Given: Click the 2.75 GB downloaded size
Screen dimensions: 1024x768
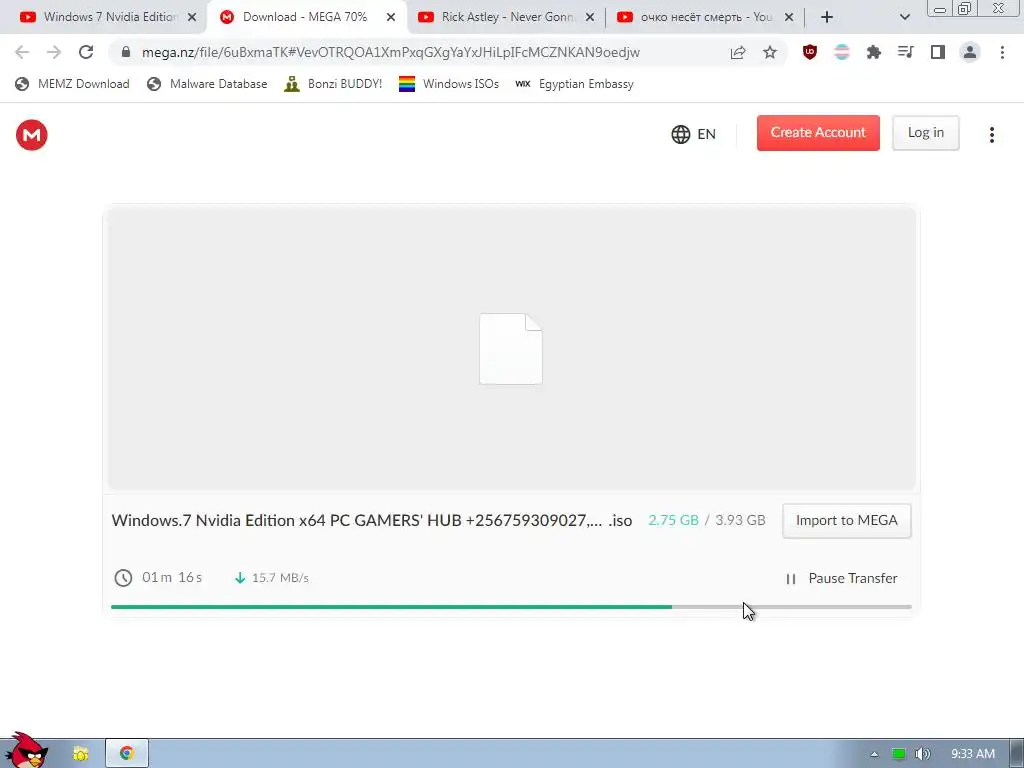Looking at the screenshot, I should [x=673, y=520].
